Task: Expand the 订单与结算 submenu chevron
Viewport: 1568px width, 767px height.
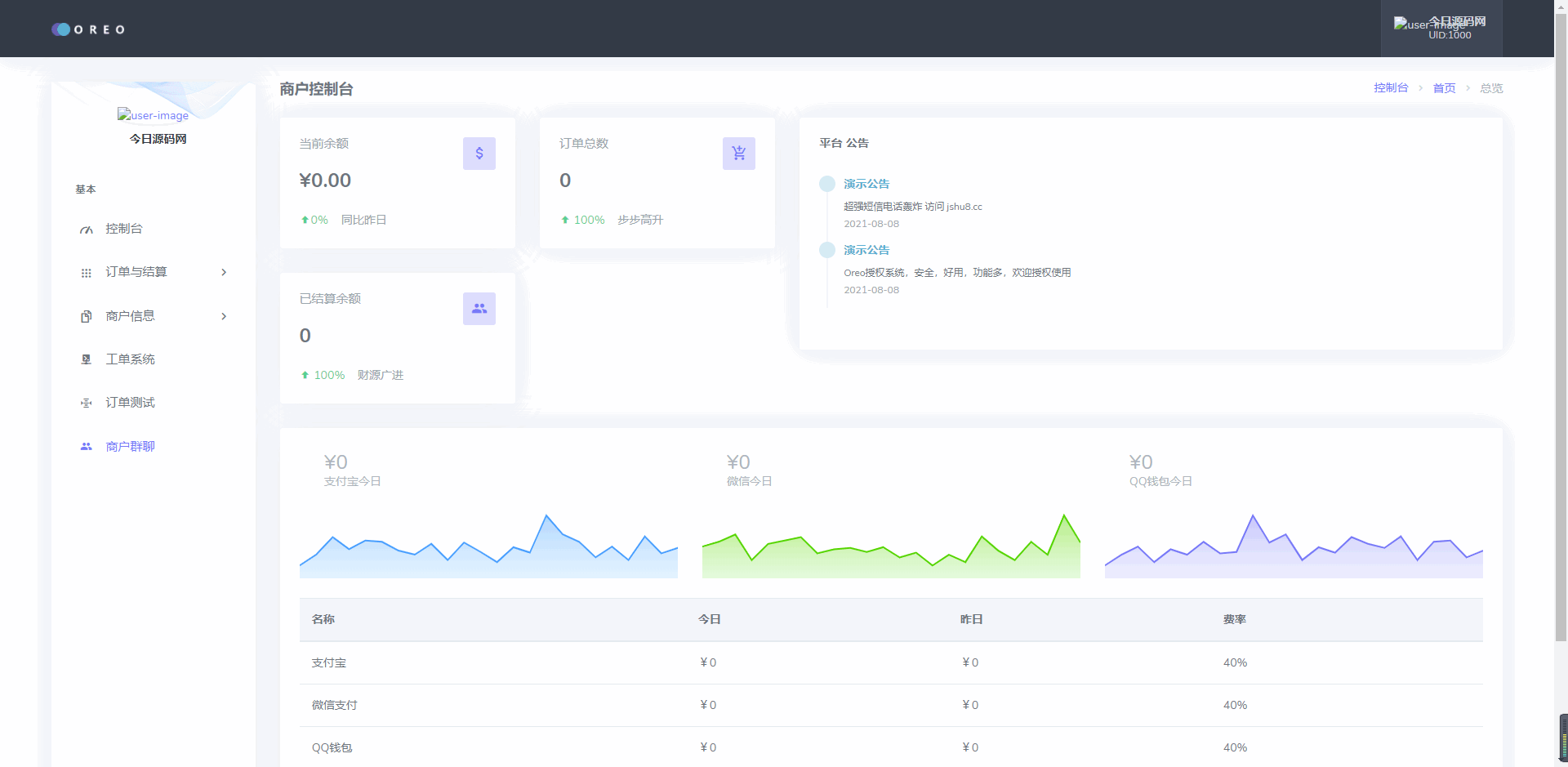Action: [x=224, y=272]
